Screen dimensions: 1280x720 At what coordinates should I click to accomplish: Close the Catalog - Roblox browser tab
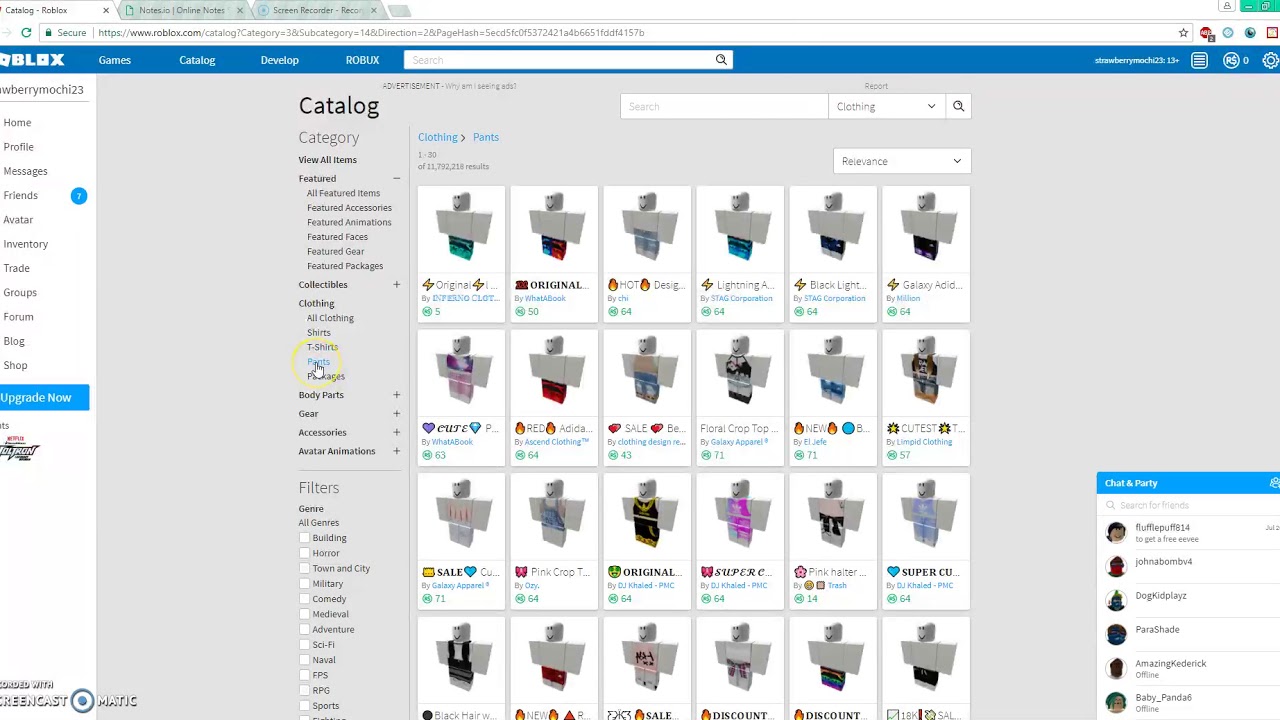(106, 10)
